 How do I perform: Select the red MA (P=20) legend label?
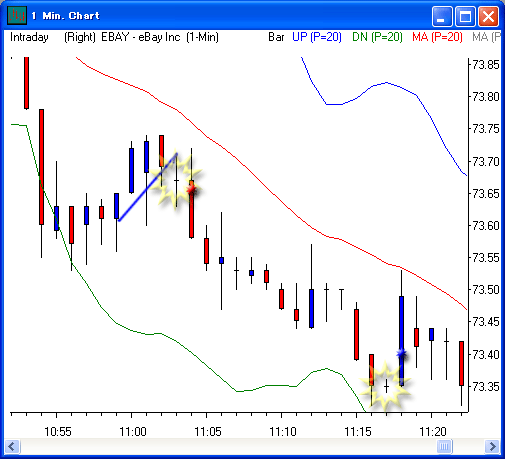pyautogui.click(x=437, y=37)
